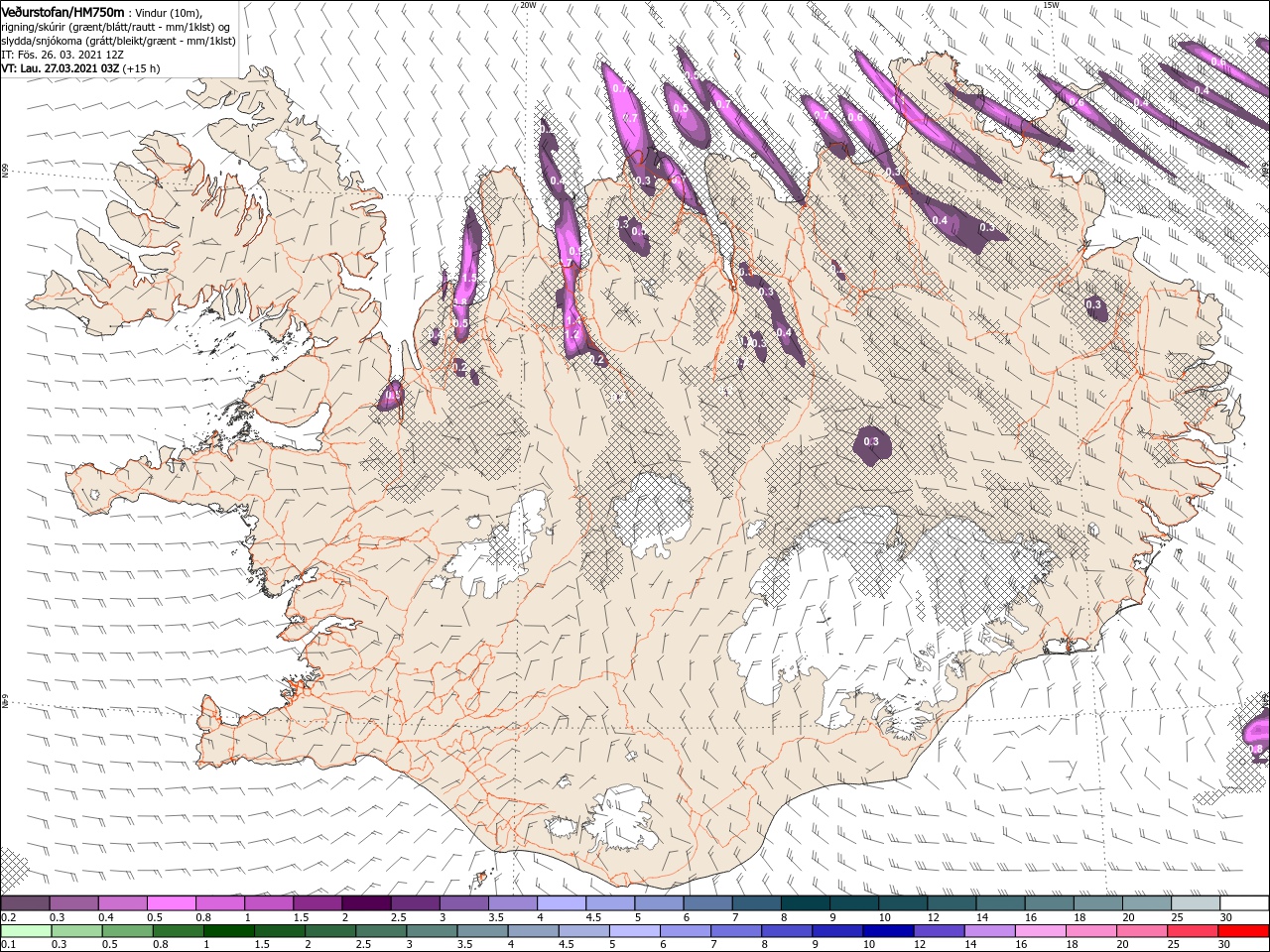This screenshot has height=952, width=1270.
Task: Select the crimson 25 rain legend swatch
Action: pyautogui.click(x=1194, y=931)
